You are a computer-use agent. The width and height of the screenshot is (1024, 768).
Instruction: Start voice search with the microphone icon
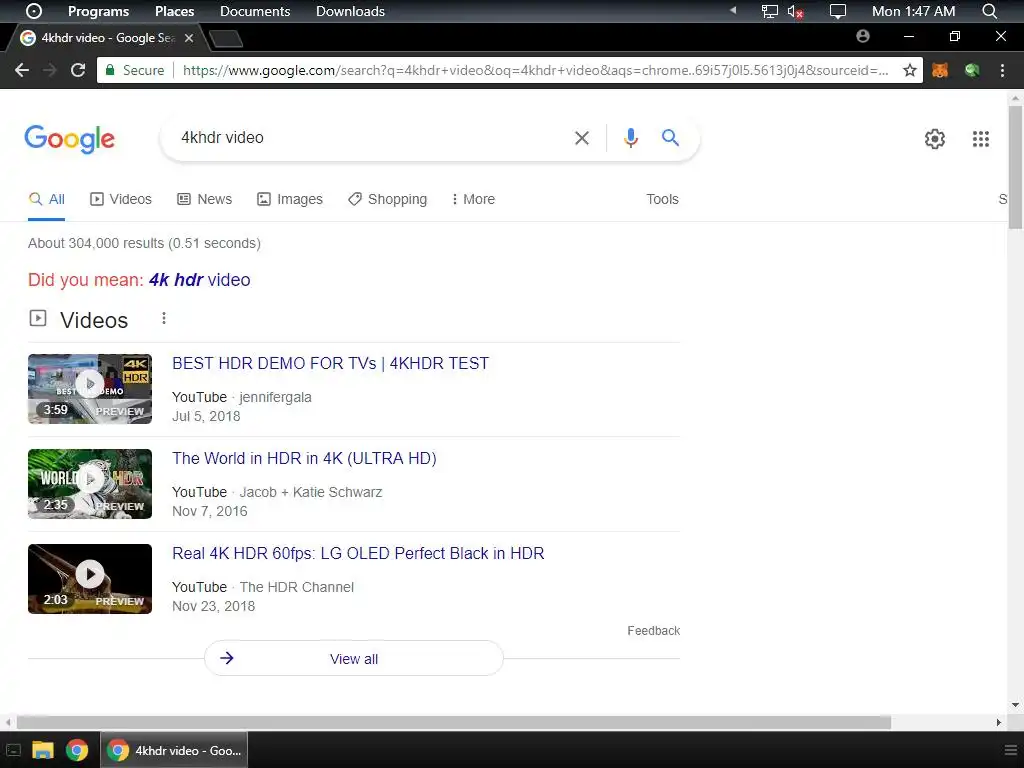(x=630, y=138)
